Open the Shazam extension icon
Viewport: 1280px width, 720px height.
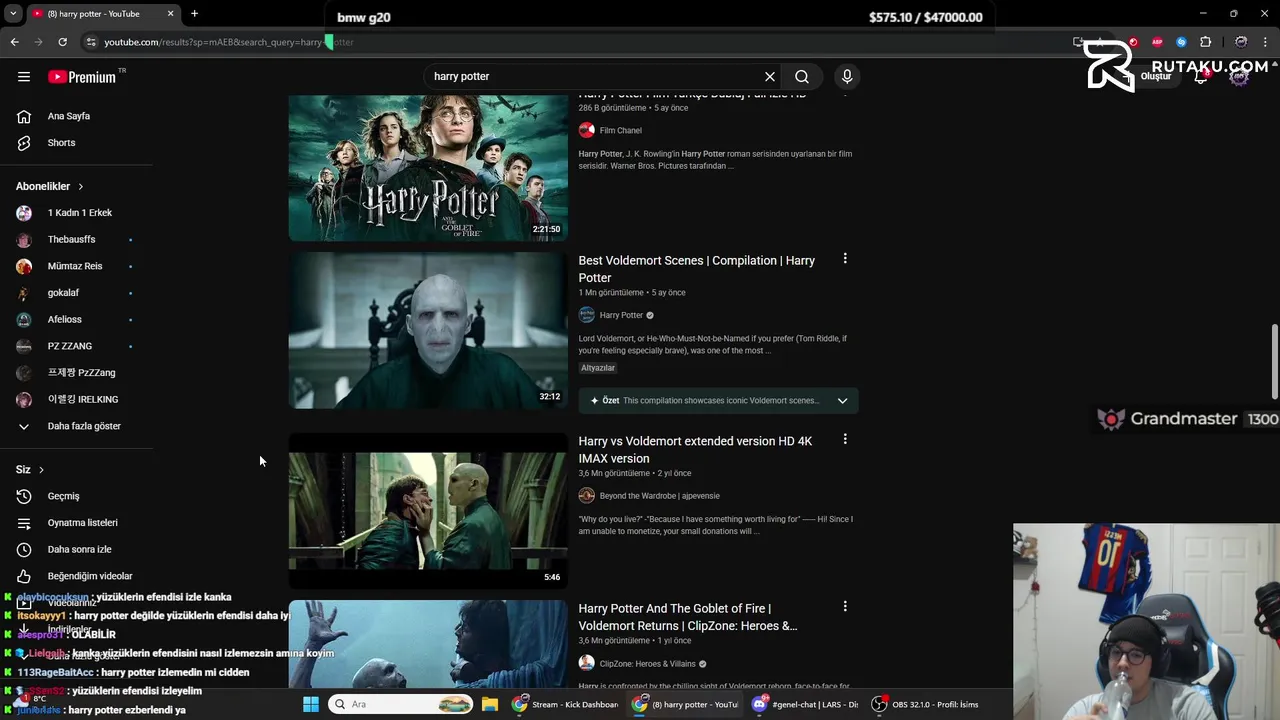[1181, 42]
